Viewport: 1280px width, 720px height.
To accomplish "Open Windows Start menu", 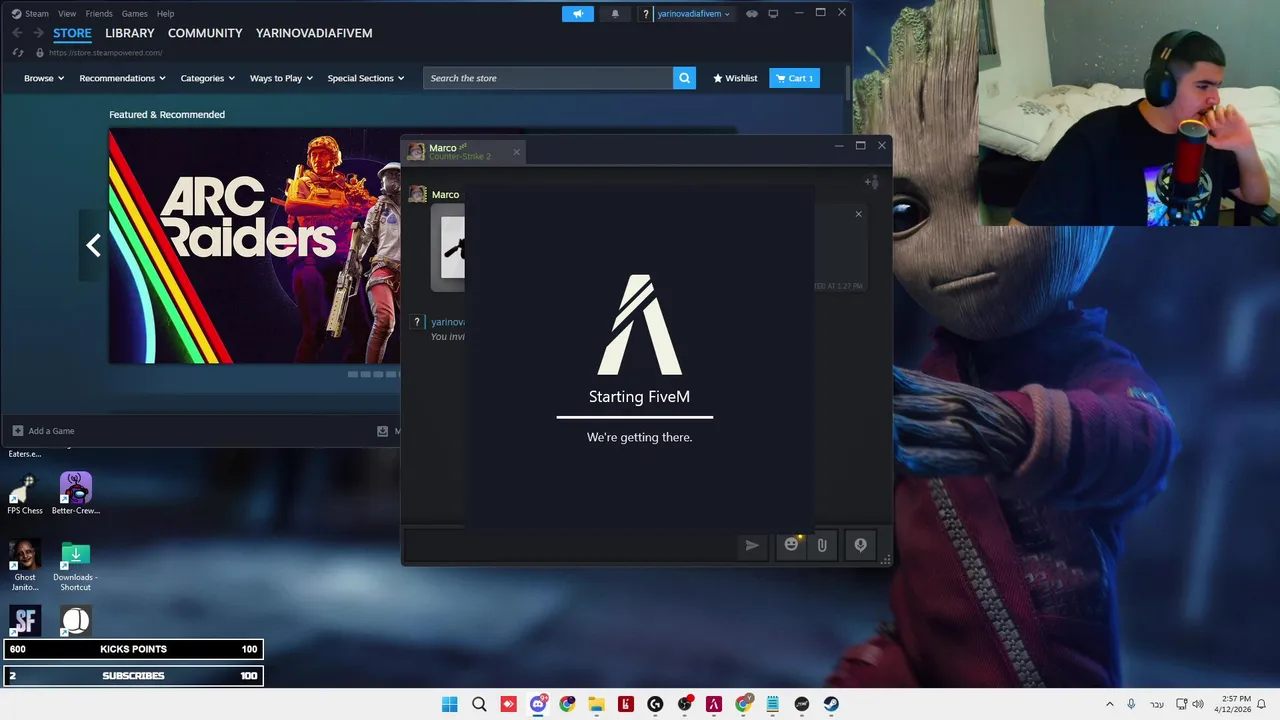I will pyautogui.click(x=450, y=704).
